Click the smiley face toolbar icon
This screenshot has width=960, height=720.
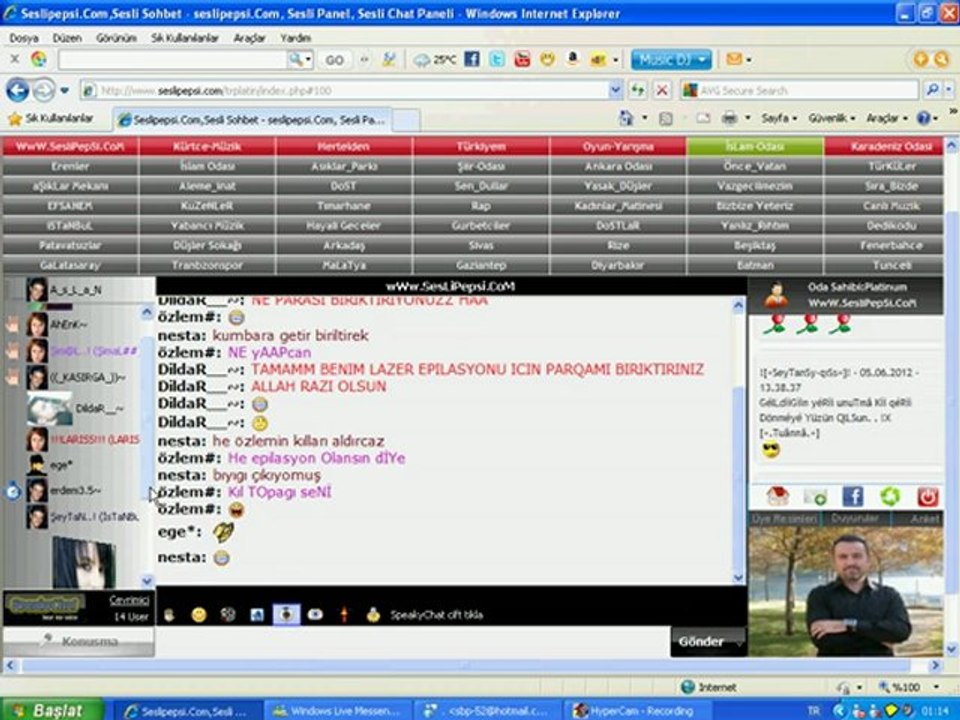click(x=547, y=59)
